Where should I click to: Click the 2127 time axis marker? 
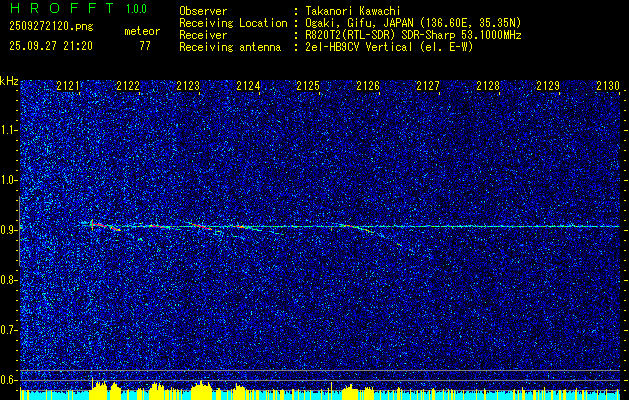pyautogui.click(x=428, y=86)
